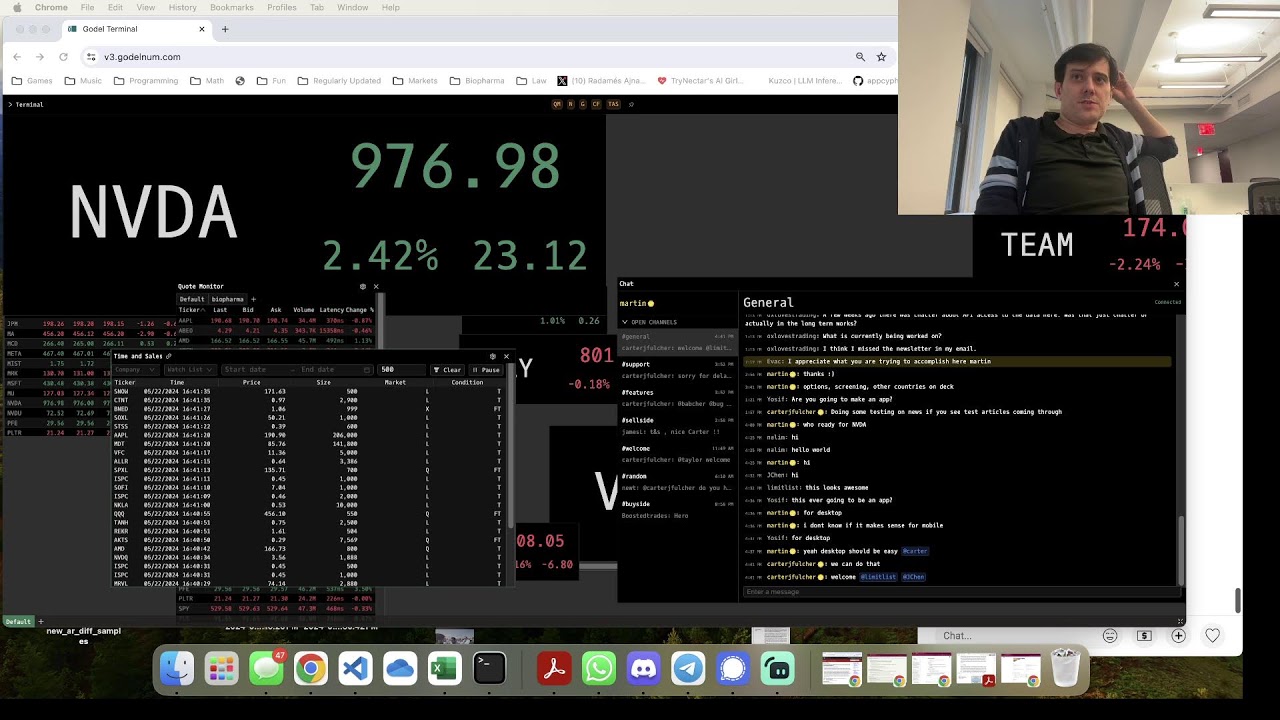Click the 500 row count field
This screenshot has width=1280, height=720.
(x=402, y=370)
